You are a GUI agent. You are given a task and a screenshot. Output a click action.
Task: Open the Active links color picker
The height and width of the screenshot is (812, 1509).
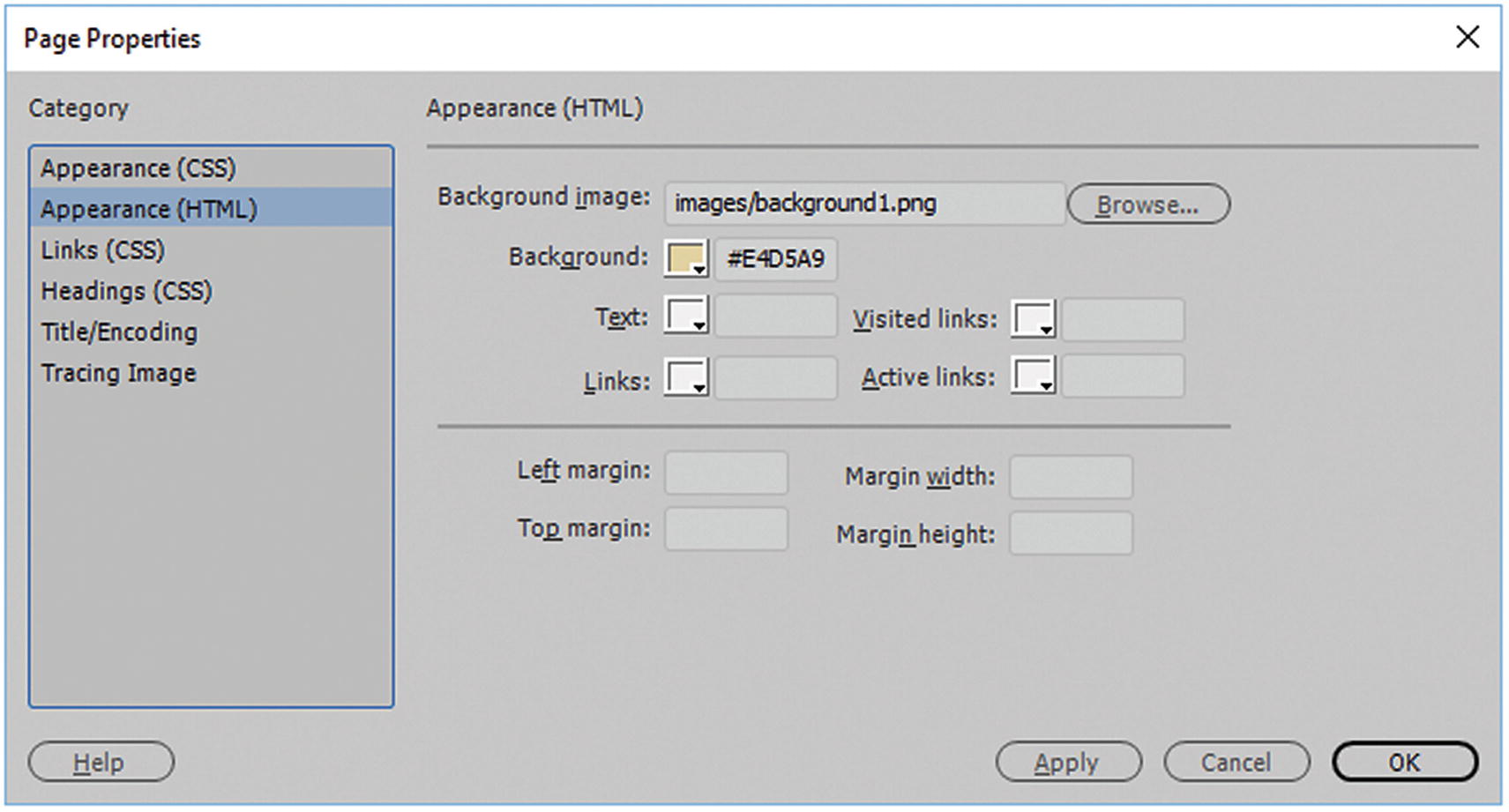coord(1033,376)
